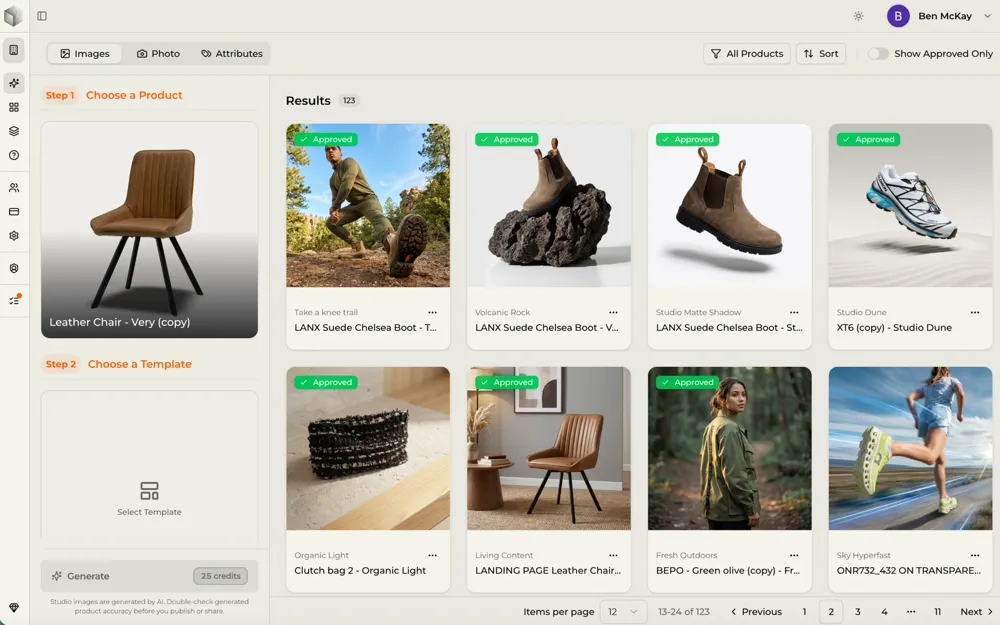
Task: Open the help question mark sidebar icon
Action: coord(14,155)
